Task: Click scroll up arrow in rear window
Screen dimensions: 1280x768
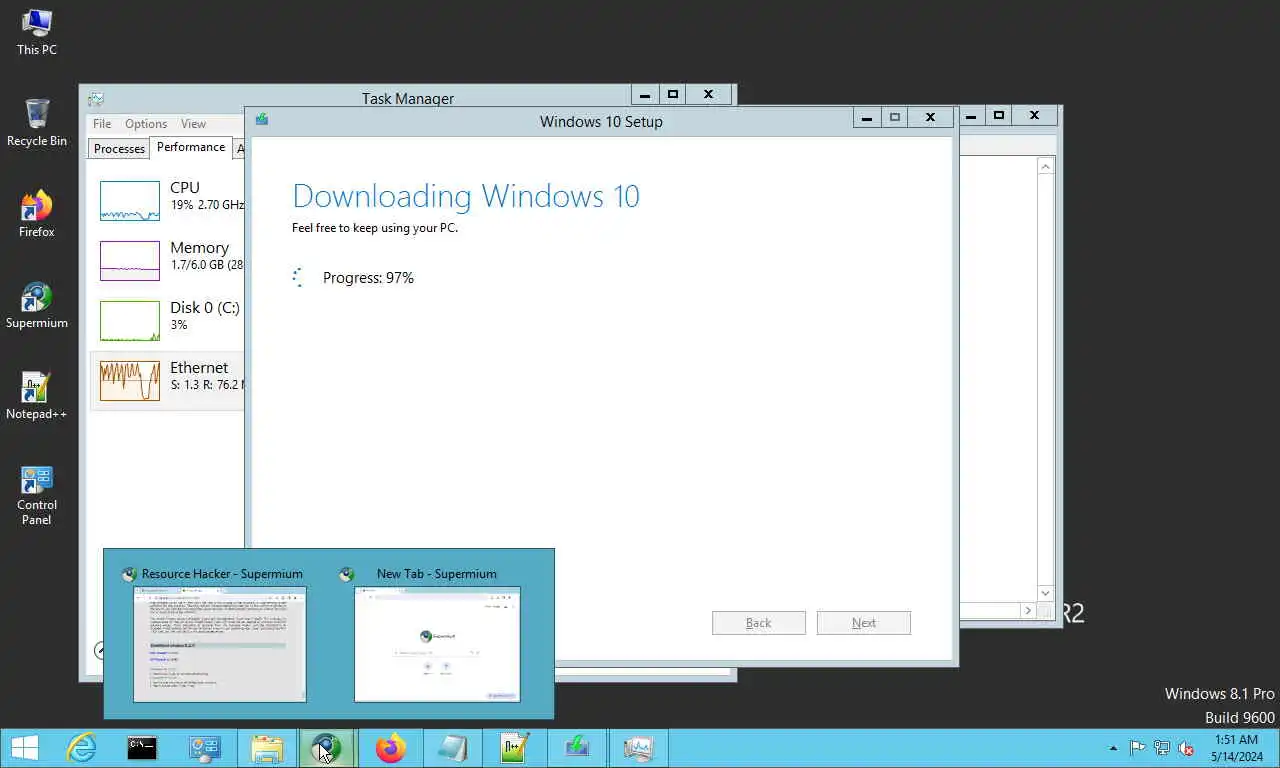Action: (1046, 167)
